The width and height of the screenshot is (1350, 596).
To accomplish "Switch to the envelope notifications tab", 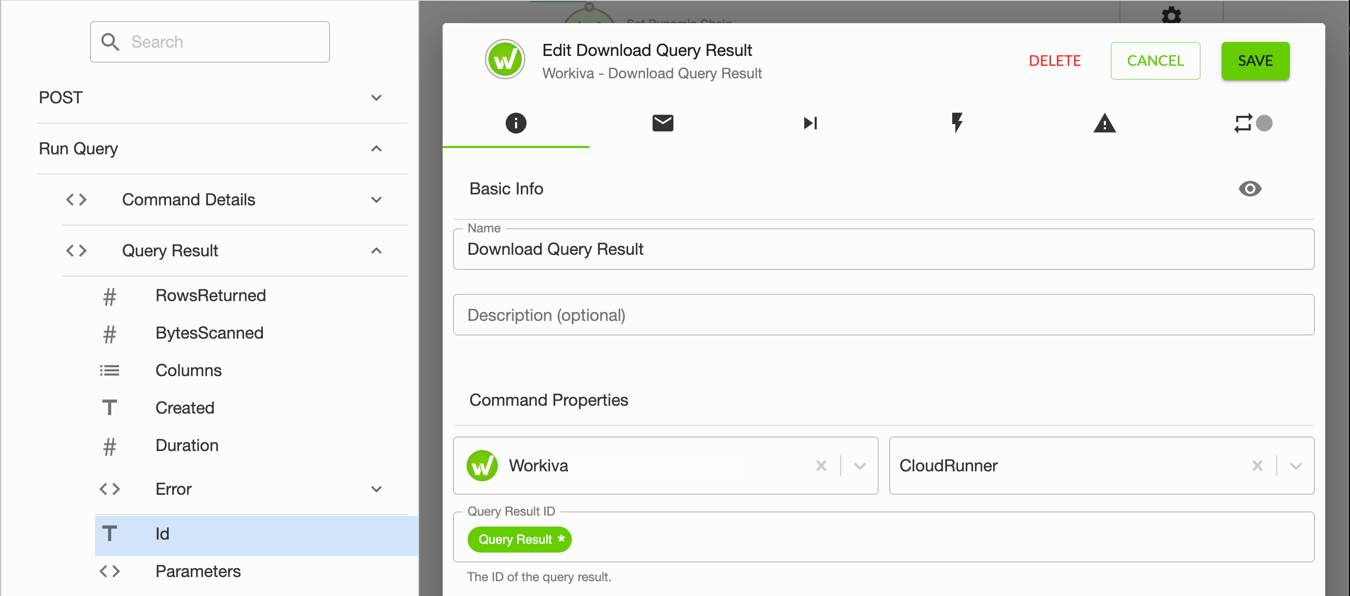I will pos(663,123).
